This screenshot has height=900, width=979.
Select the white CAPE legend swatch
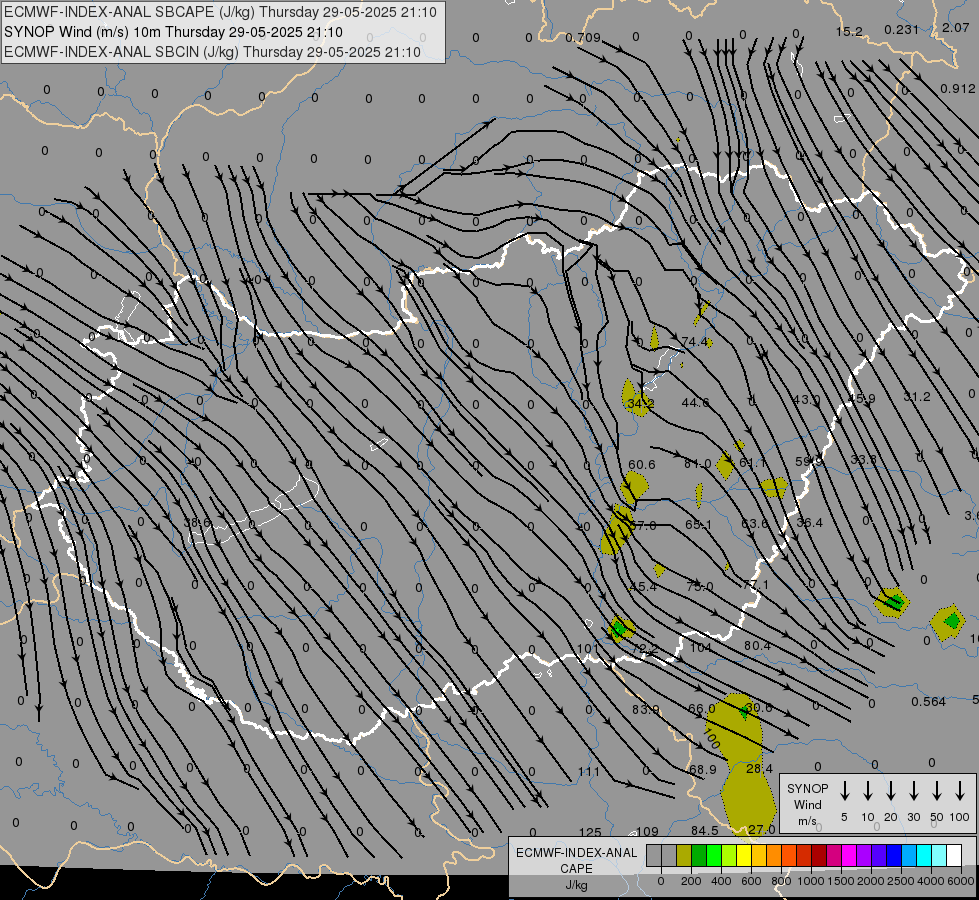click(x=955, y=856)
